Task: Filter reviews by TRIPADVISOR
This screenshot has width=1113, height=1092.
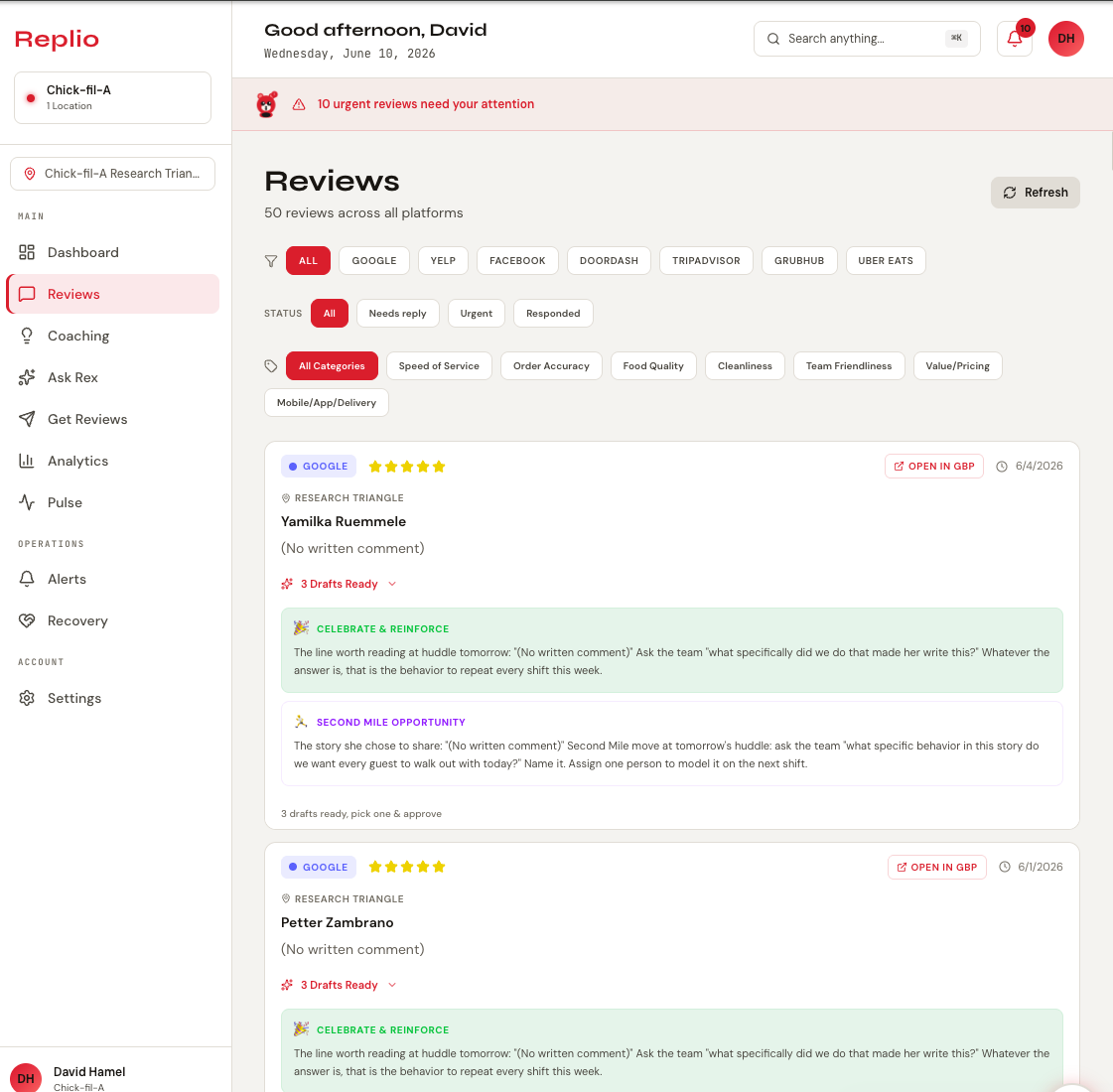Action: coord(706,261)
